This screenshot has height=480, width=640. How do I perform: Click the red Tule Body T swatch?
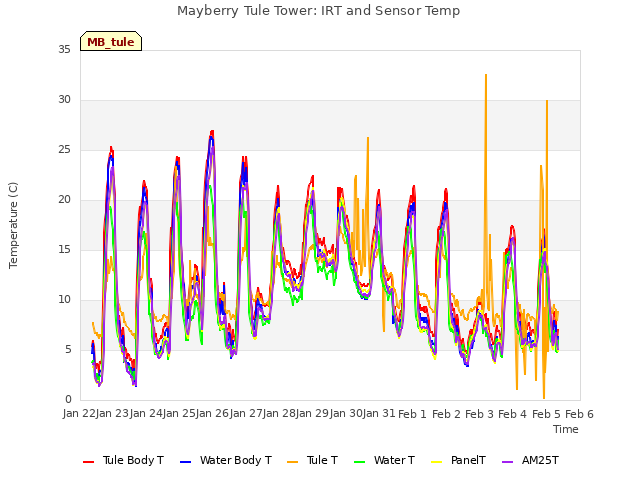89,462
